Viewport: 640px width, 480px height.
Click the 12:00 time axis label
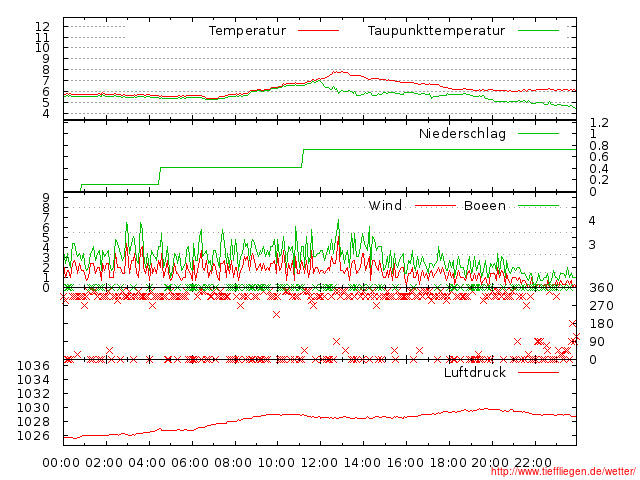pyautogui.click(x=319, y=463)
